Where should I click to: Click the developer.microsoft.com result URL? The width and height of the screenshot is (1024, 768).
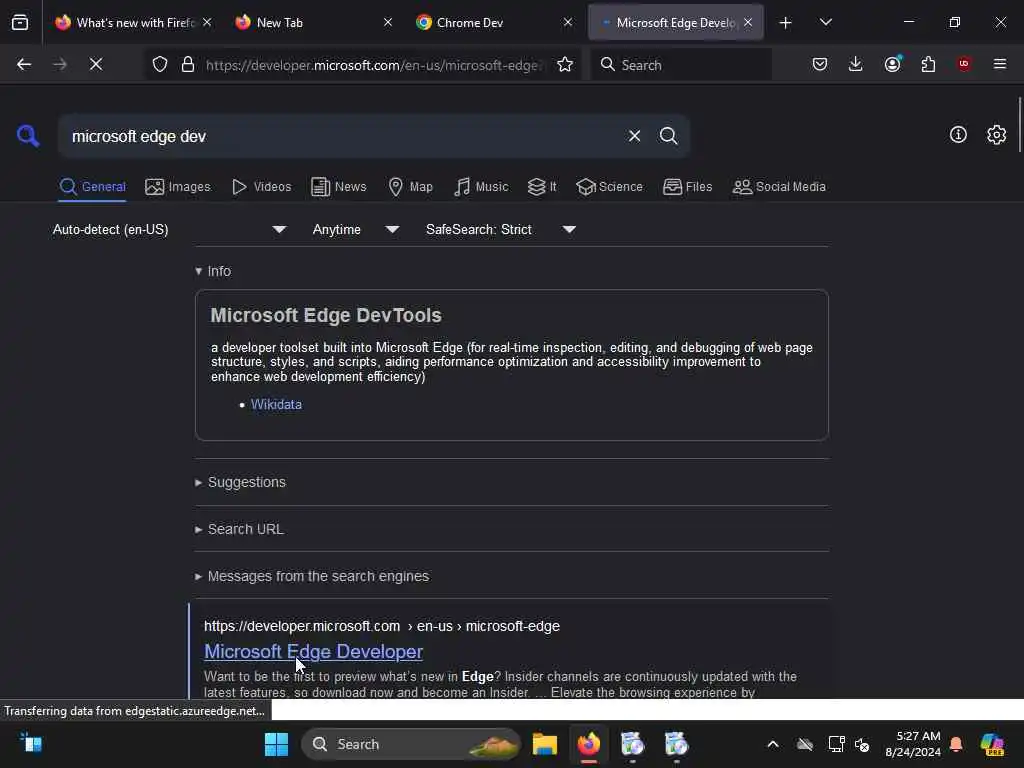pos(381,626)
